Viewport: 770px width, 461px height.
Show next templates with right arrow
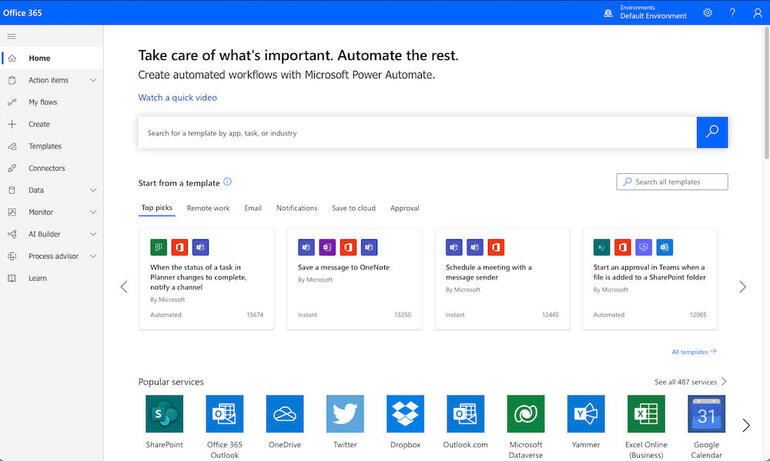click(x=742, y=287)
